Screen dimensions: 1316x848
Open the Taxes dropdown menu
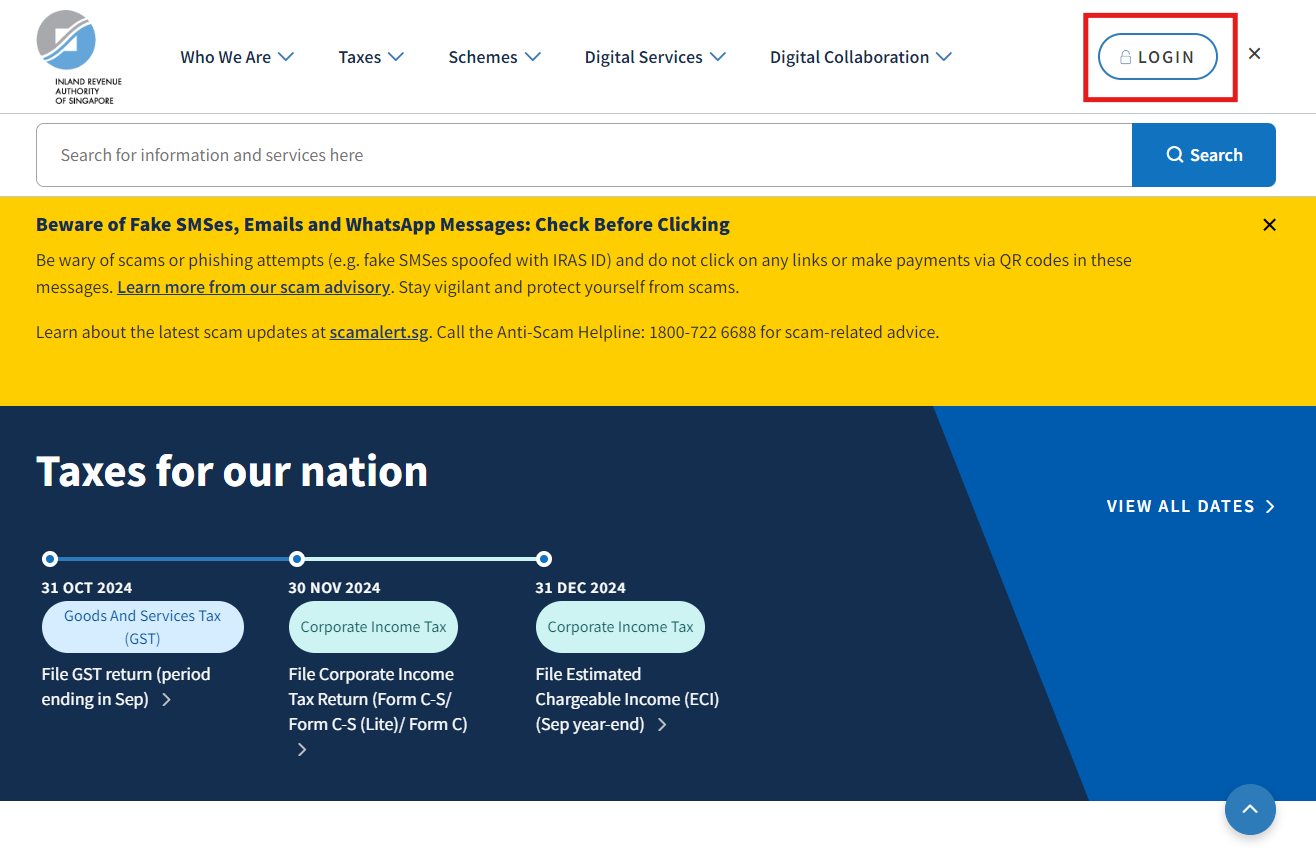pos(371,57)
